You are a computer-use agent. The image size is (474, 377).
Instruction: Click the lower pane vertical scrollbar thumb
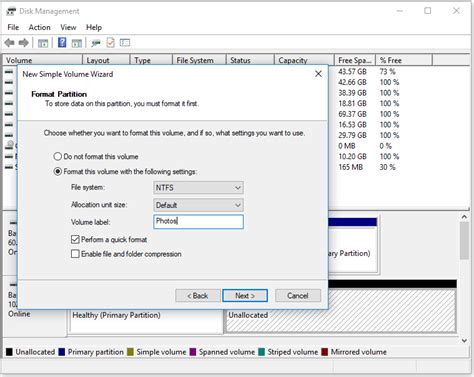(x=464, y=241)
